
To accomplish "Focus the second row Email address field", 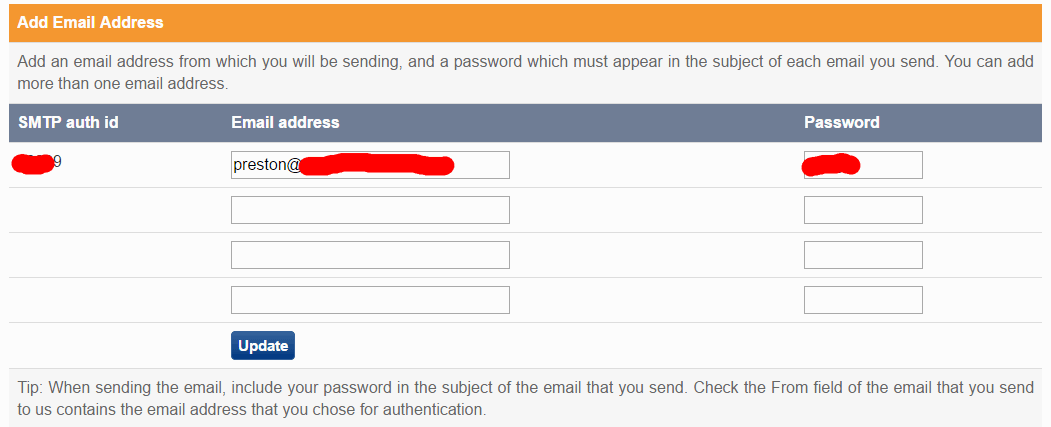I will coord(370,210).
